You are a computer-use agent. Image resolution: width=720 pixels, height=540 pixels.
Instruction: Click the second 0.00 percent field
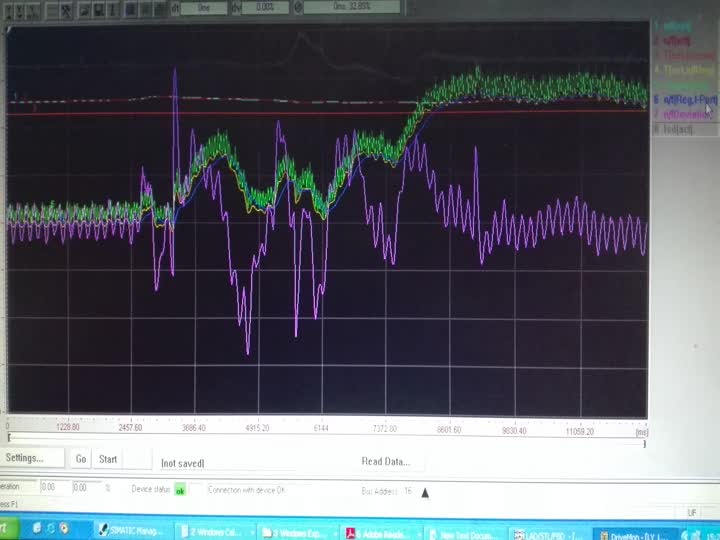click(x=85, y=487)
